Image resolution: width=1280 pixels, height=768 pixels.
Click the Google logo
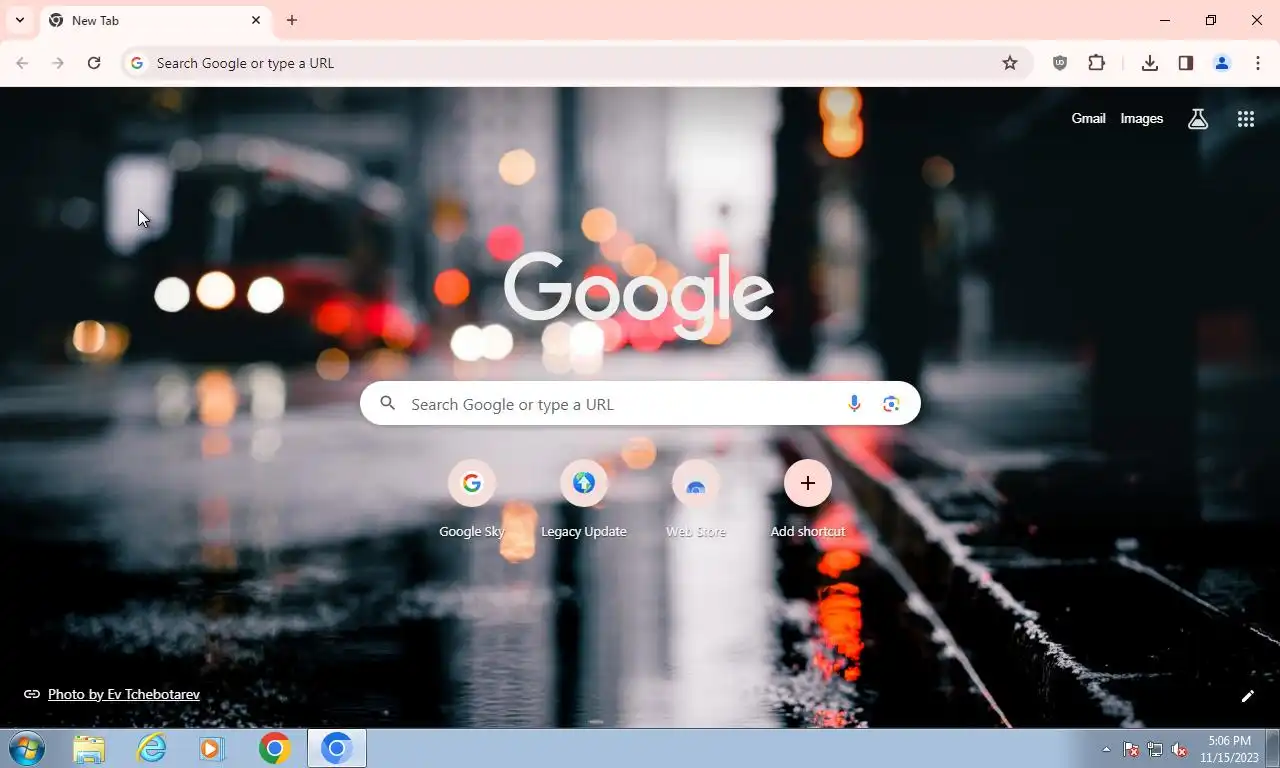(x=639, y=294)
